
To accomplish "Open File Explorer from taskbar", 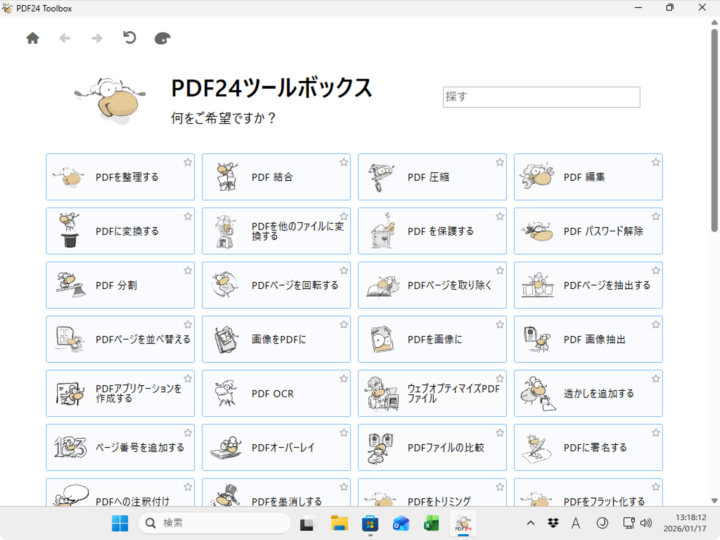I will 339,523.
